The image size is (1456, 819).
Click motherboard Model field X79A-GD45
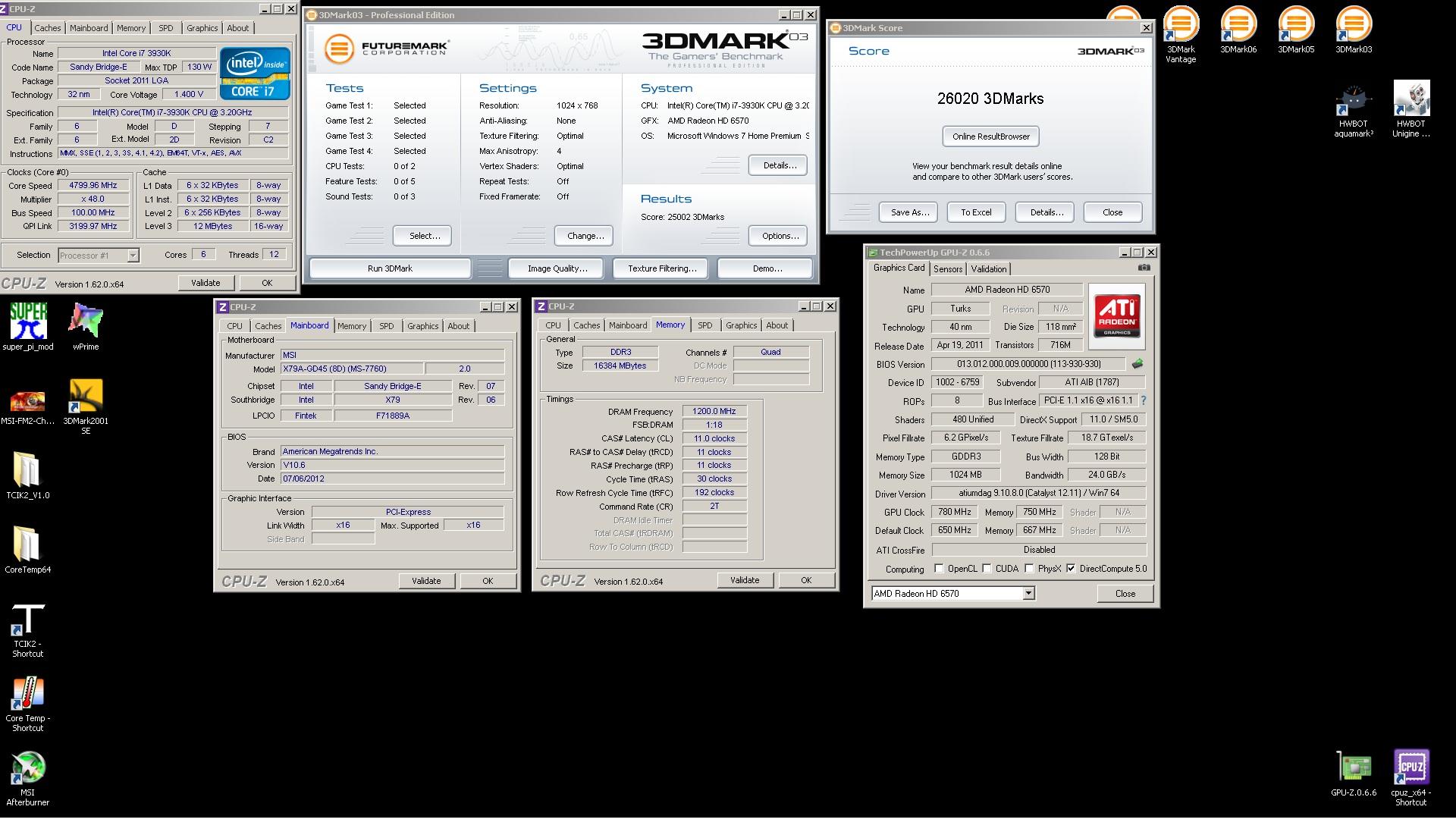(350, 369)
